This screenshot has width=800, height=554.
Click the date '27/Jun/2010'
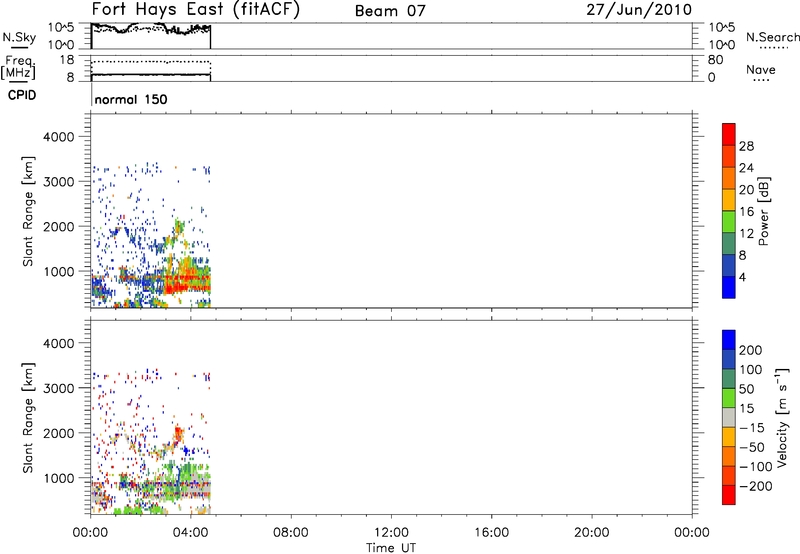(x=639, y=10)
